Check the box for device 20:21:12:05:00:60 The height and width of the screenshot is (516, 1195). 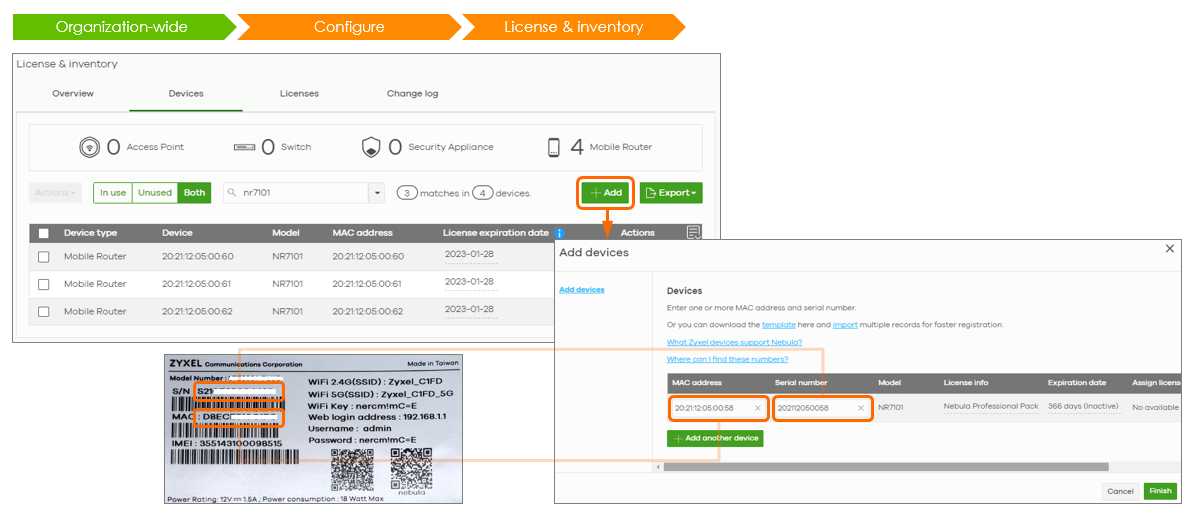coord(43,257)
